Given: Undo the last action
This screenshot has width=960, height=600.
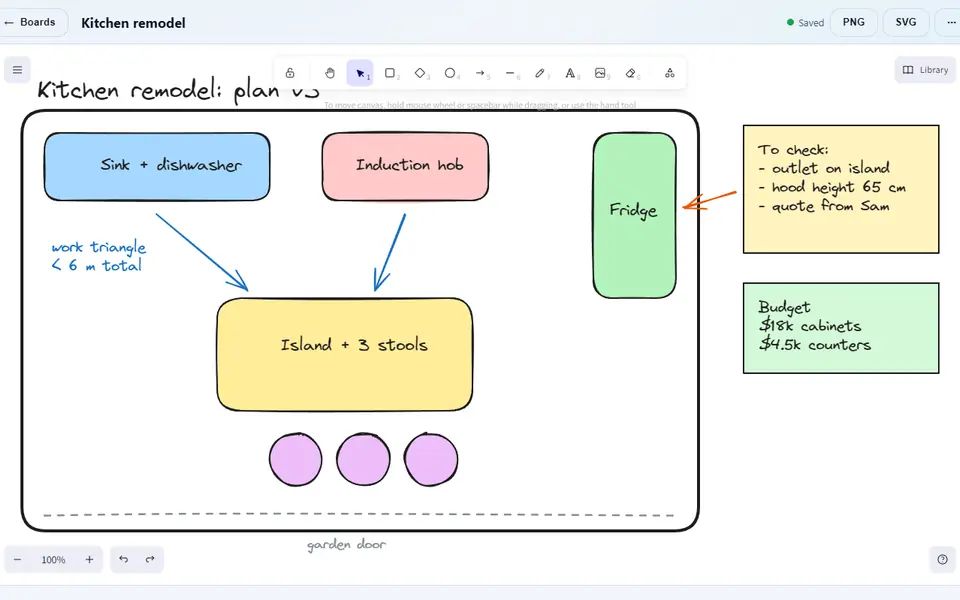Looking at the screenshot, I should 124,560.
